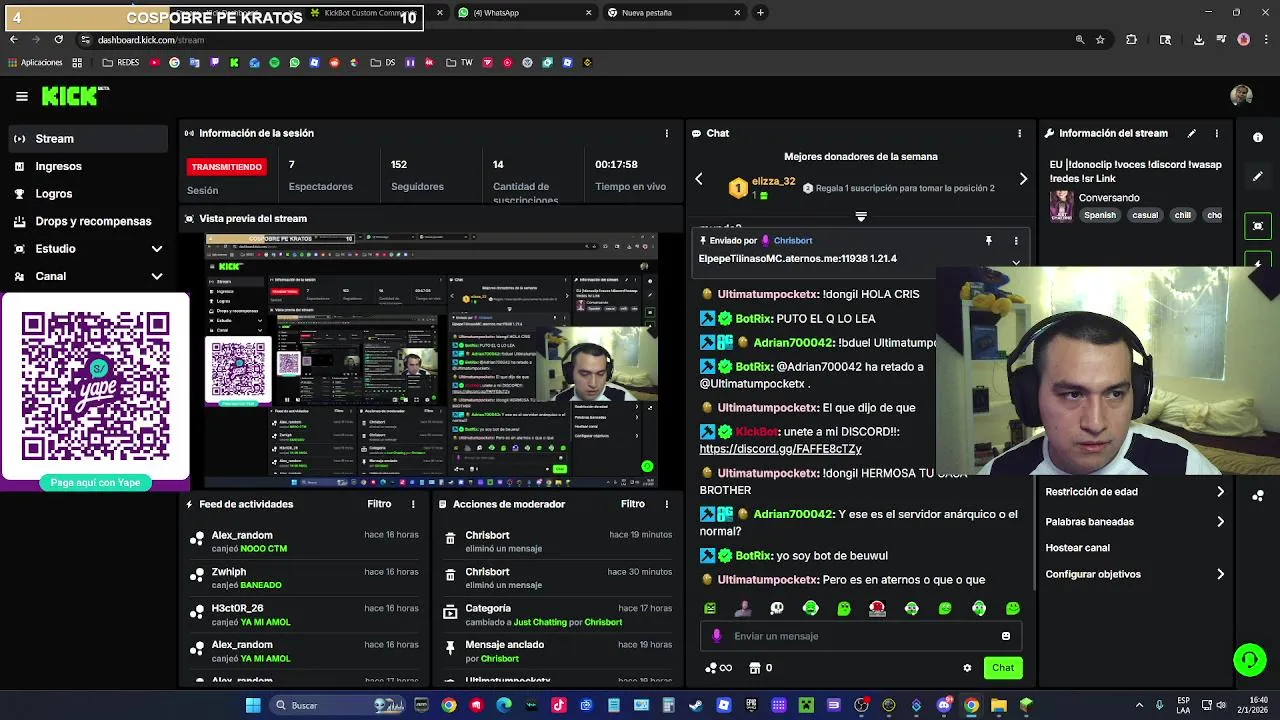The width and height of the screenshot is (1280, 720).
Task: Go to next top donor
Action: point(1023,179)
